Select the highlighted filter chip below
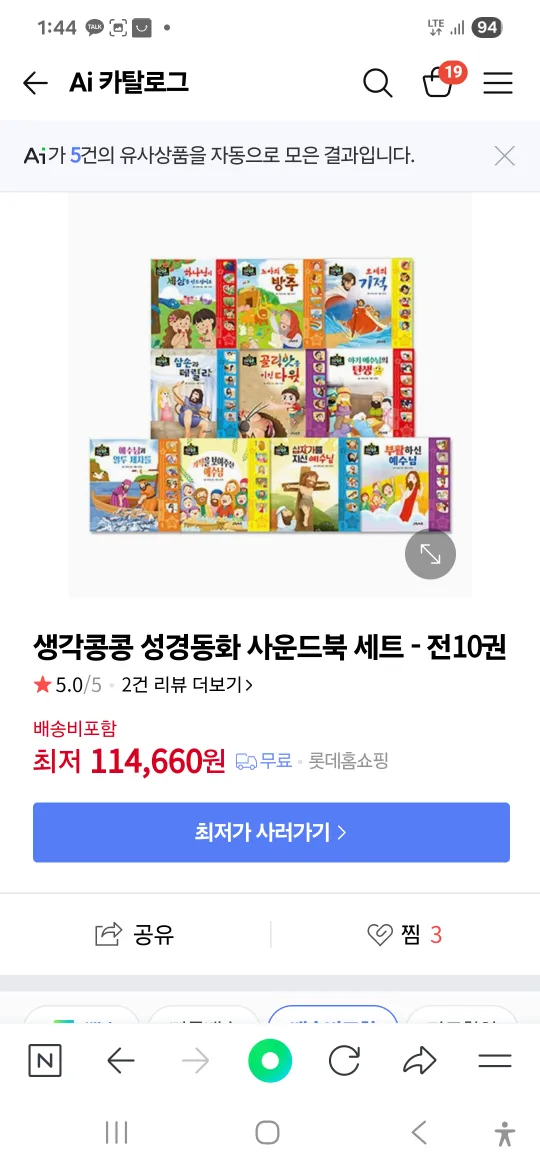Viewport: 540px width, 1170px height. (333, 1015)
